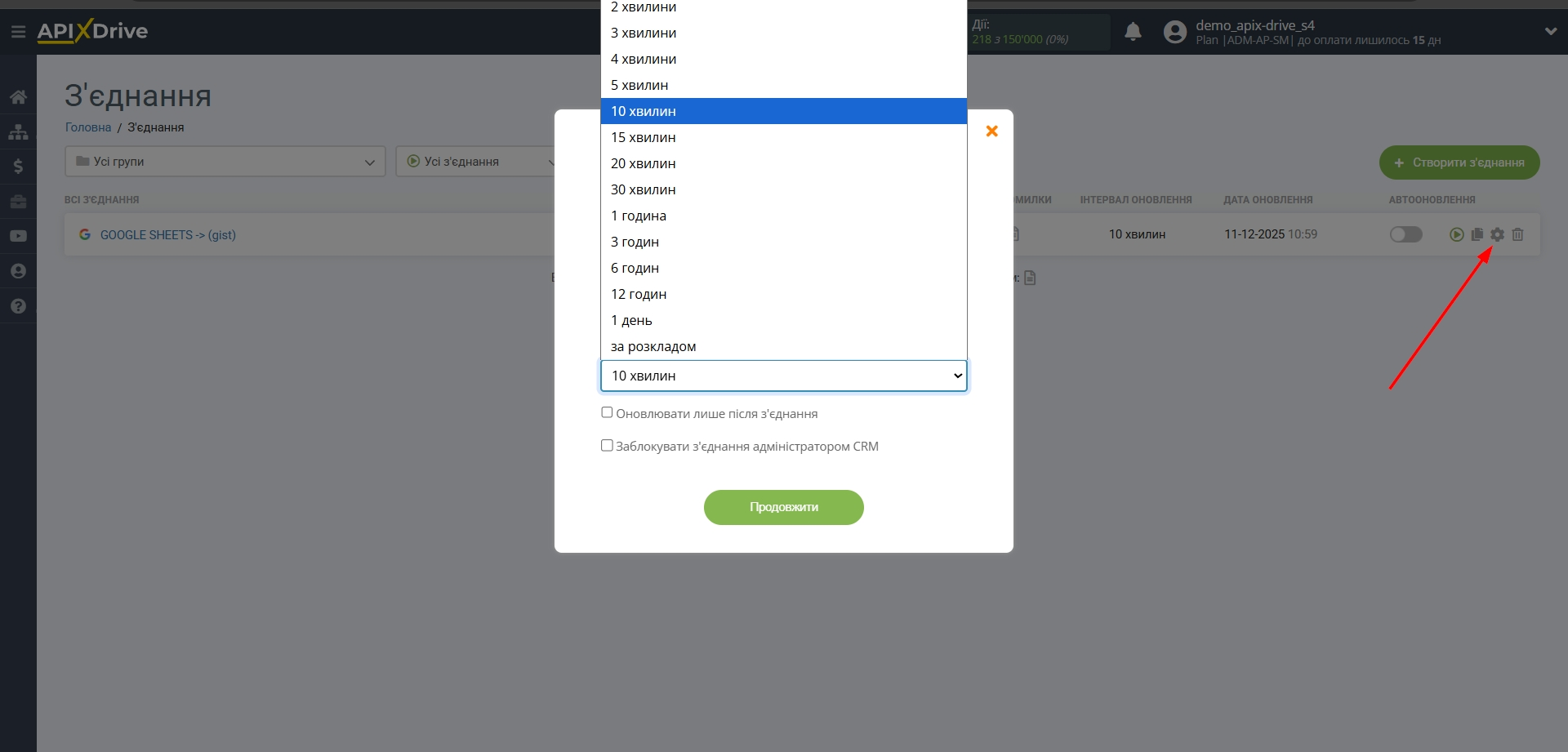1568x752 pixels.
Task: Click the connection settings gear icon
Action: tap(1497, 234)
